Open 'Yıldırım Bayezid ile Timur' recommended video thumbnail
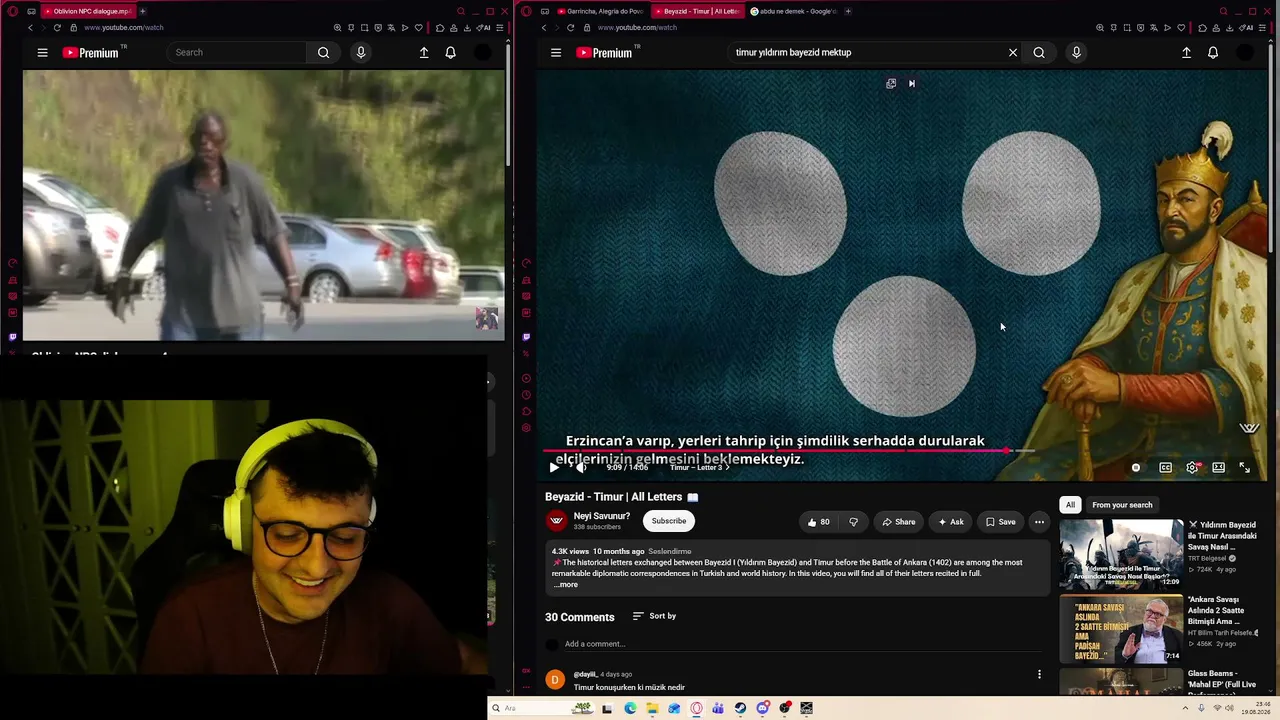Image resolution: width=1280 pixels, height=720 pixels. (x=1121, y=553)
